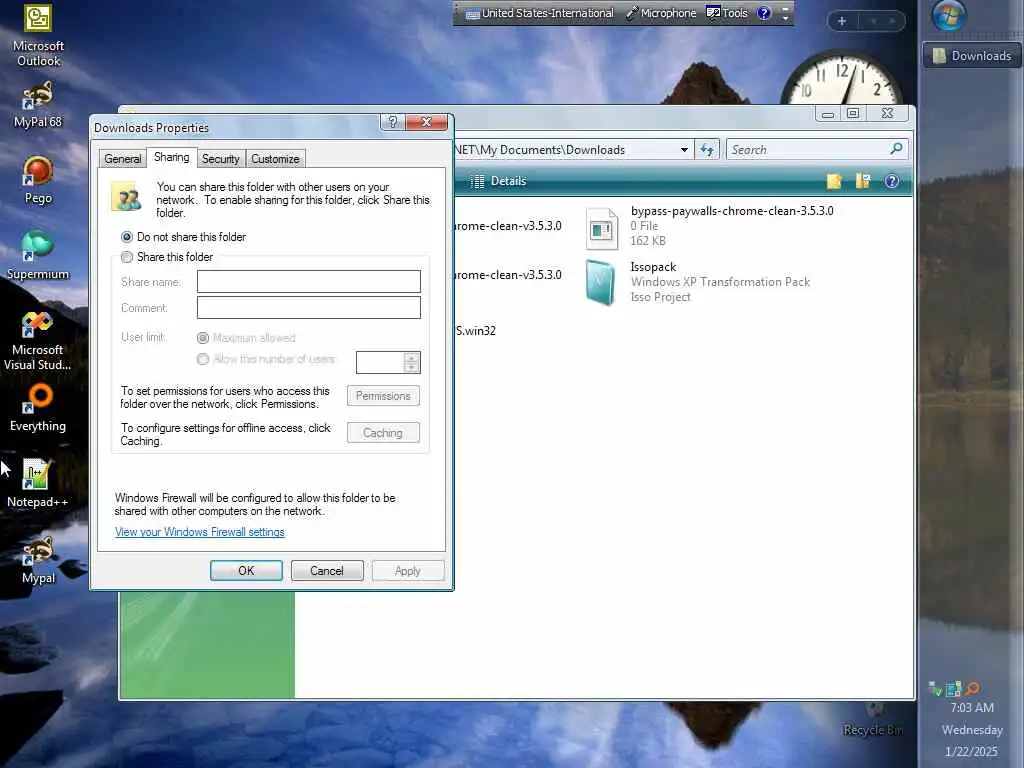Click Cancel in Downloads Properties
This screenshot has height=768, width=1024.
pos(327,571)
